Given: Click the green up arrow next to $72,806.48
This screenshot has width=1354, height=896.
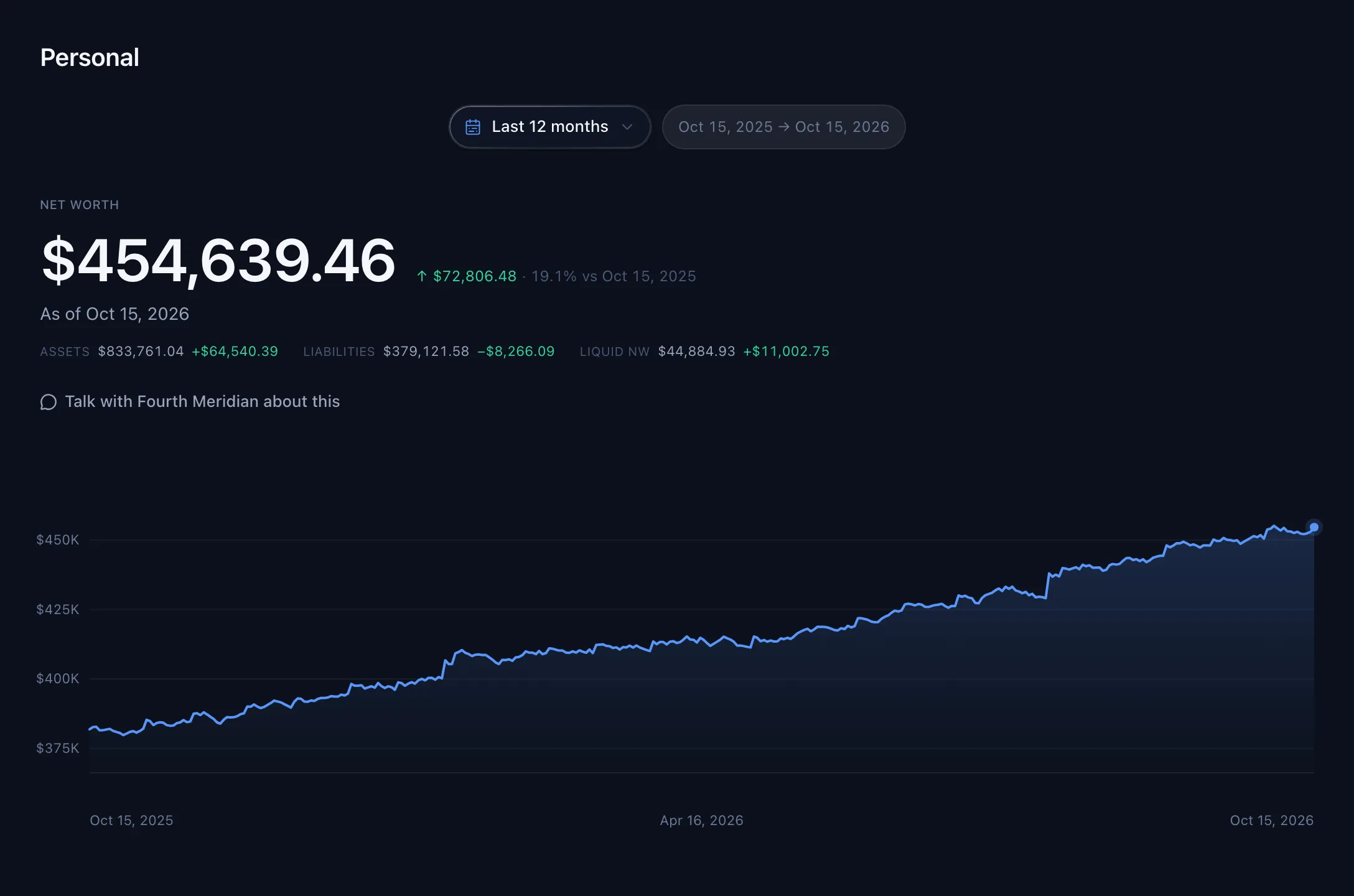Looking at the screenshot, I should 422,276.
